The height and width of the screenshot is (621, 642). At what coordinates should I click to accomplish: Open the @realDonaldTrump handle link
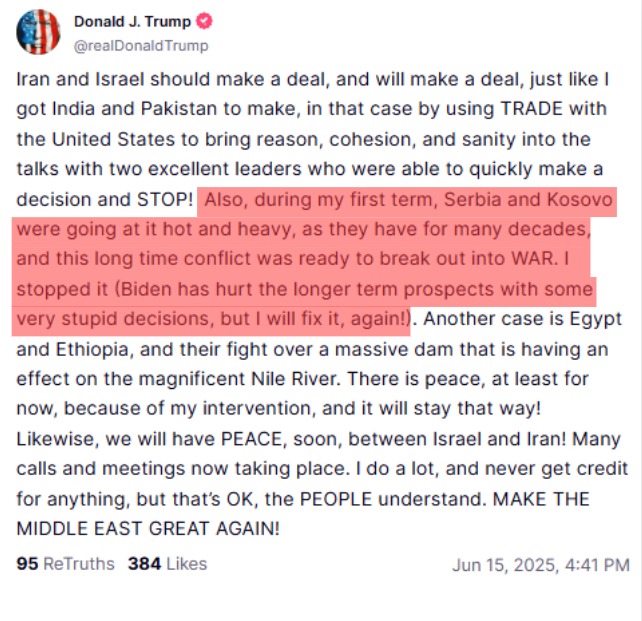click(x=141, y=45)
